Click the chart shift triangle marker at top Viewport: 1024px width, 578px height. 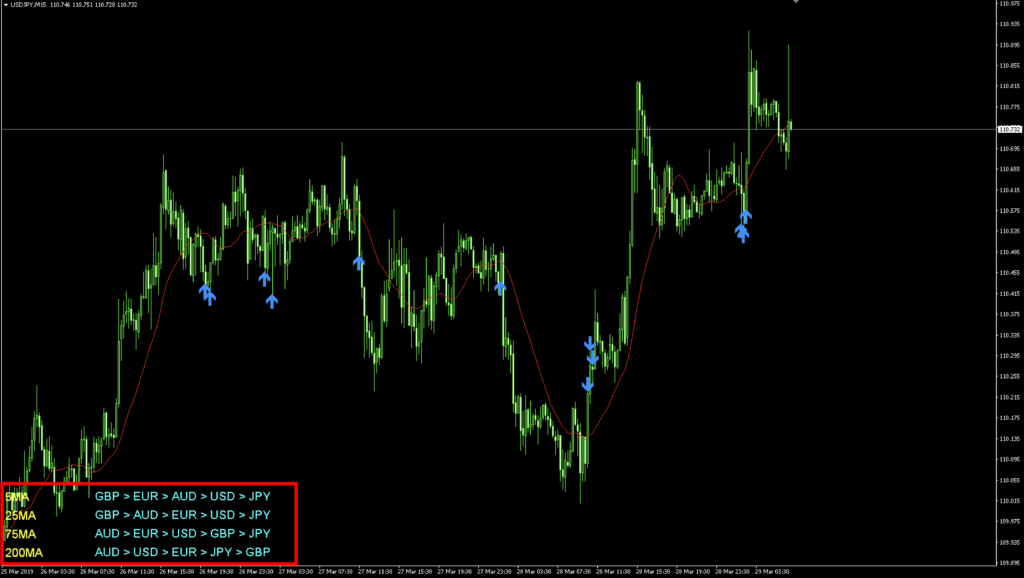796,3
